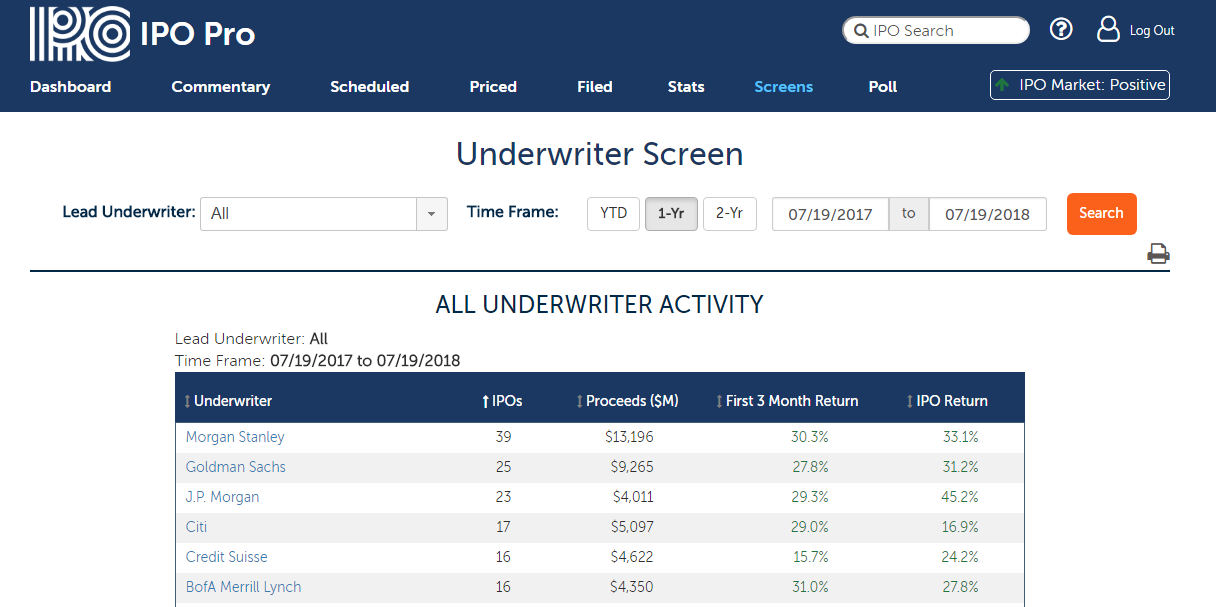1216x607 pixels.
Task: Click Morgan Stanley proceeds $13,196
Action: tap(629, 437)
